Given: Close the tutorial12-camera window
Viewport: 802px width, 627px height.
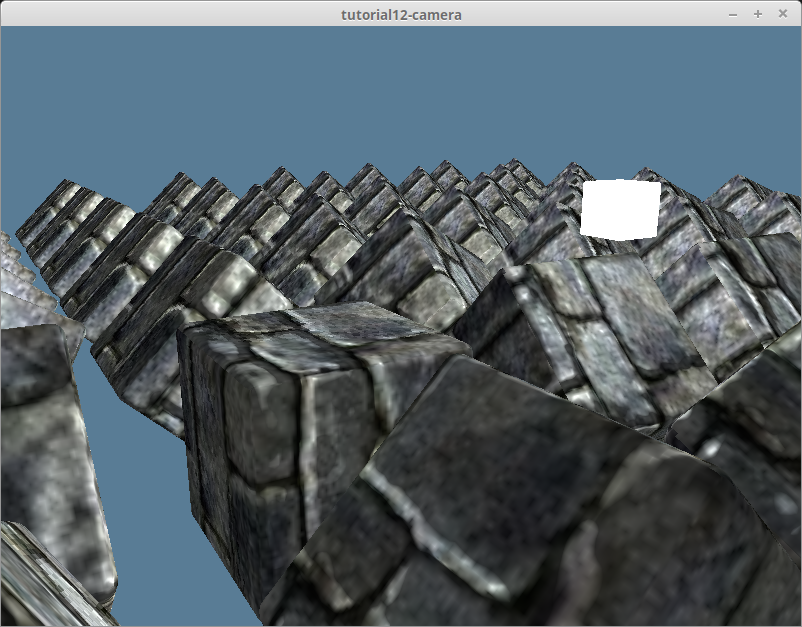Looking at the screenshot, I should click(781, 14).
